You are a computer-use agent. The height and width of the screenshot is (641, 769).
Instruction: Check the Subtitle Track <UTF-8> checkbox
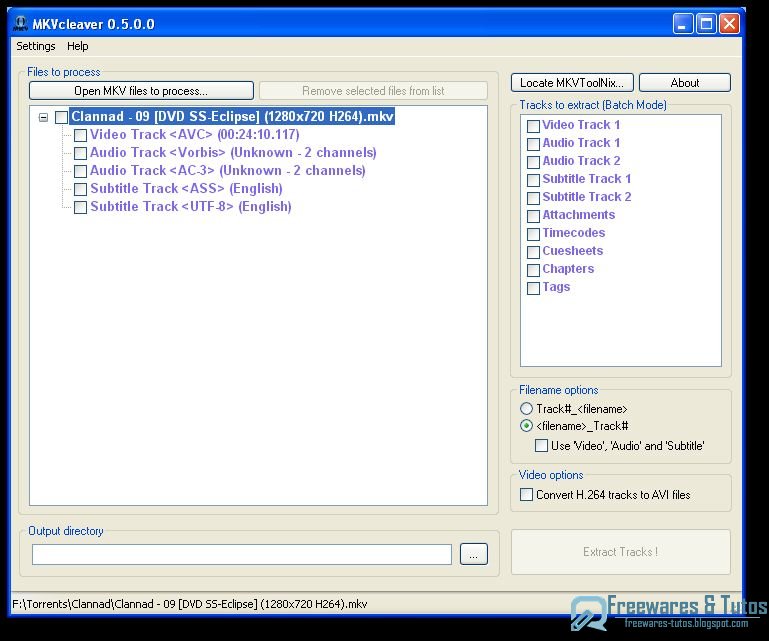pyautogui.click(x=80, y=207)
